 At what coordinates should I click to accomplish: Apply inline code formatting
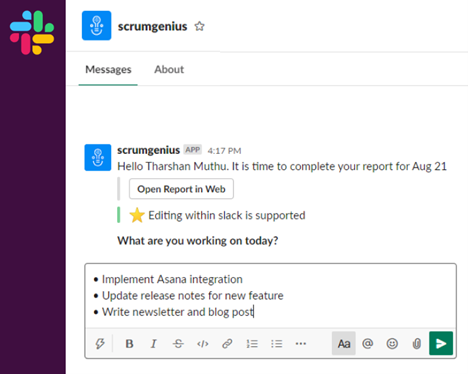(203, 344)
